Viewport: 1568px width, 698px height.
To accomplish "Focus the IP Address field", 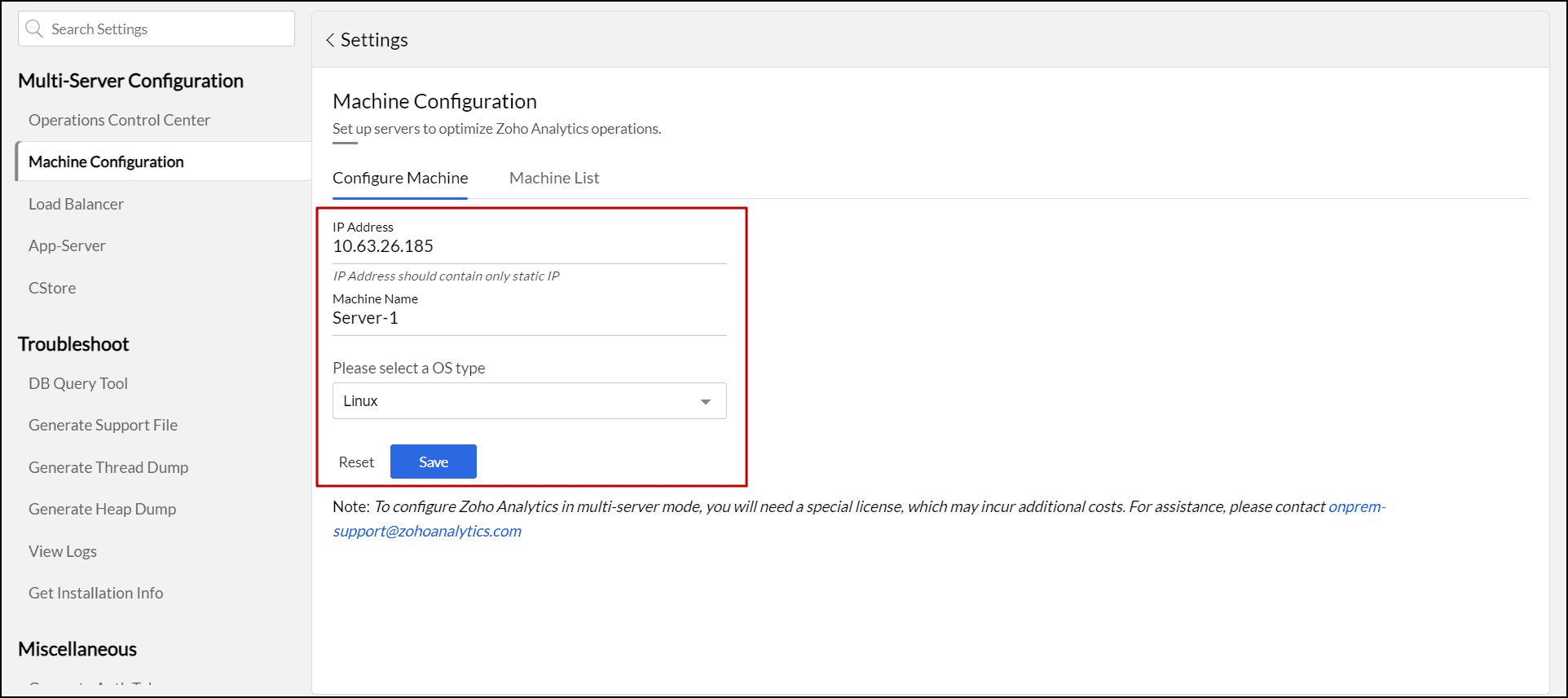I will tap(528, 246).
